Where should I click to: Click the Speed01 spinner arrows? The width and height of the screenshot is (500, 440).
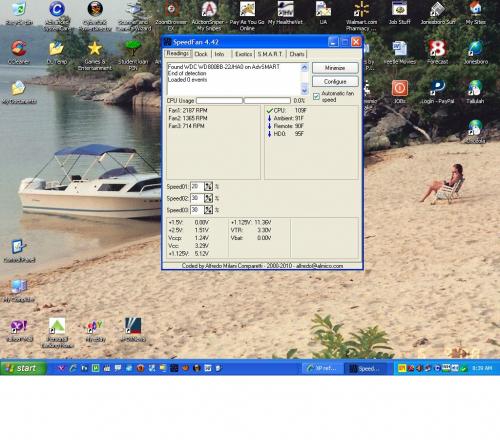pos(208,186)
